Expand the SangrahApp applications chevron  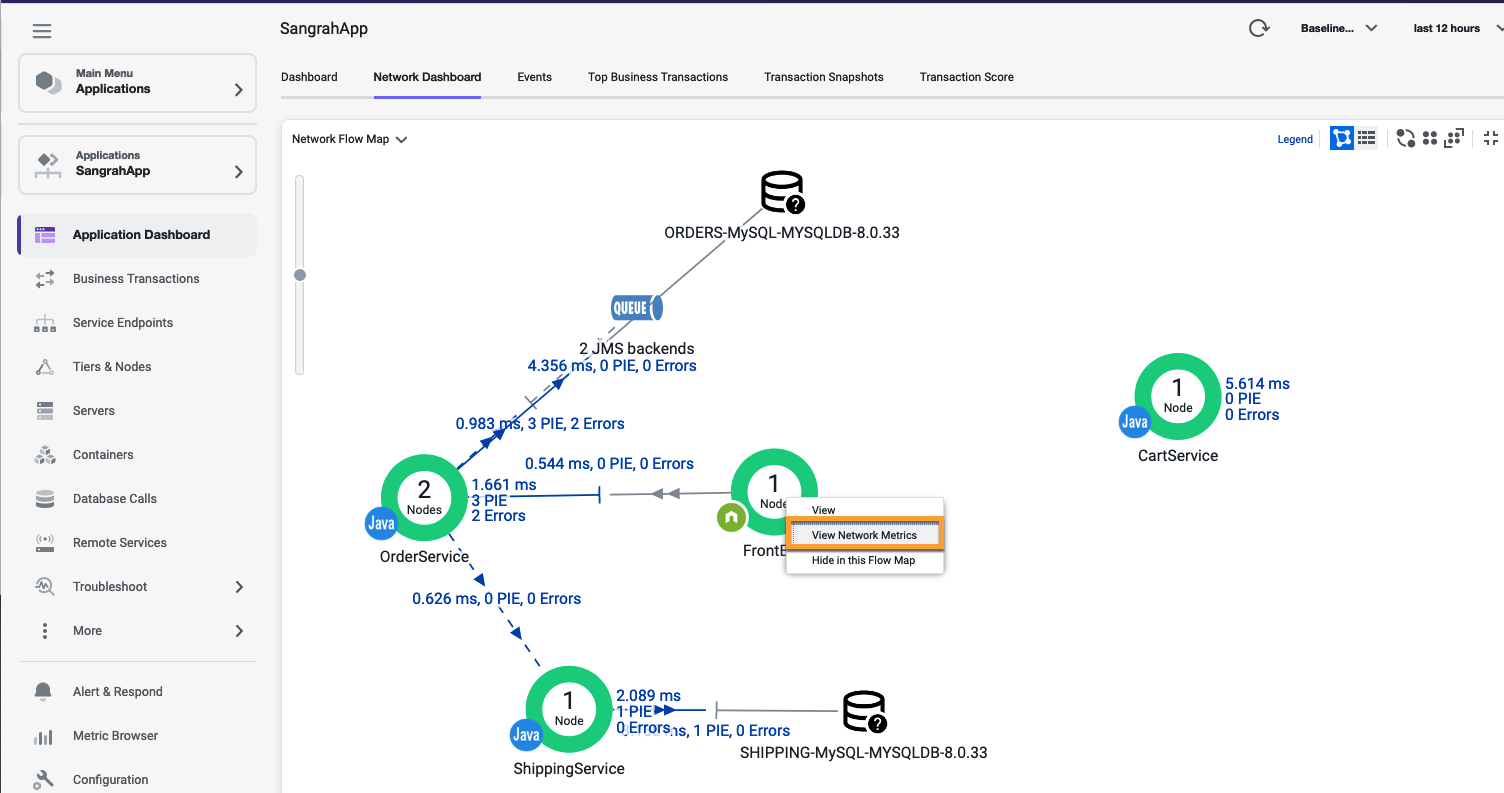pyautogui.click(x=238, y=171)
